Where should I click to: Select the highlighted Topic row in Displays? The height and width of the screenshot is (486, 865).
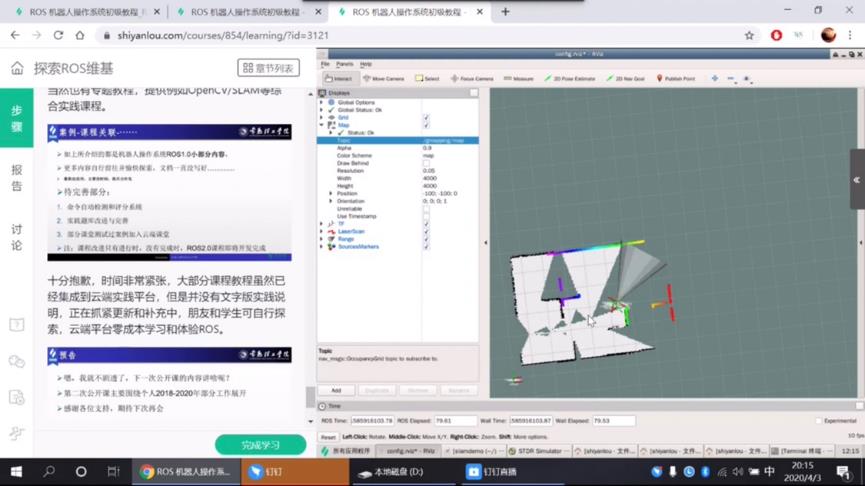pos(398,141)
